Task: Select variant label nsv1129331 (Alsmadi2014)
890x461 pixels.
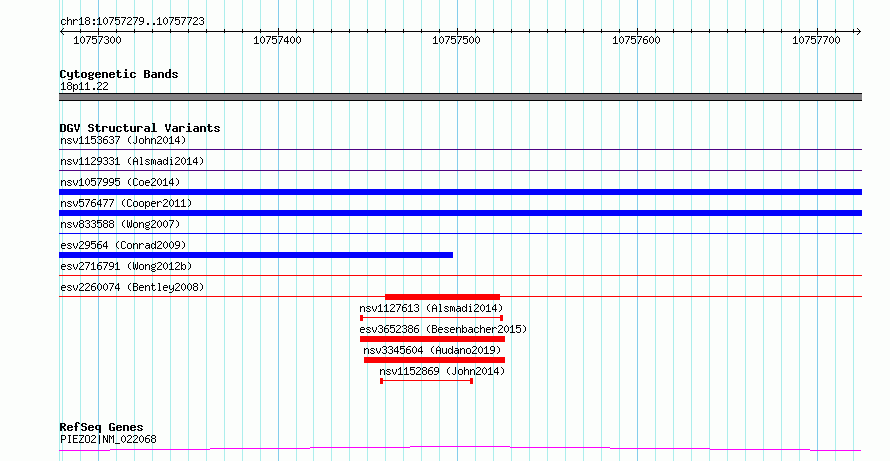Action: coord(132,161)
